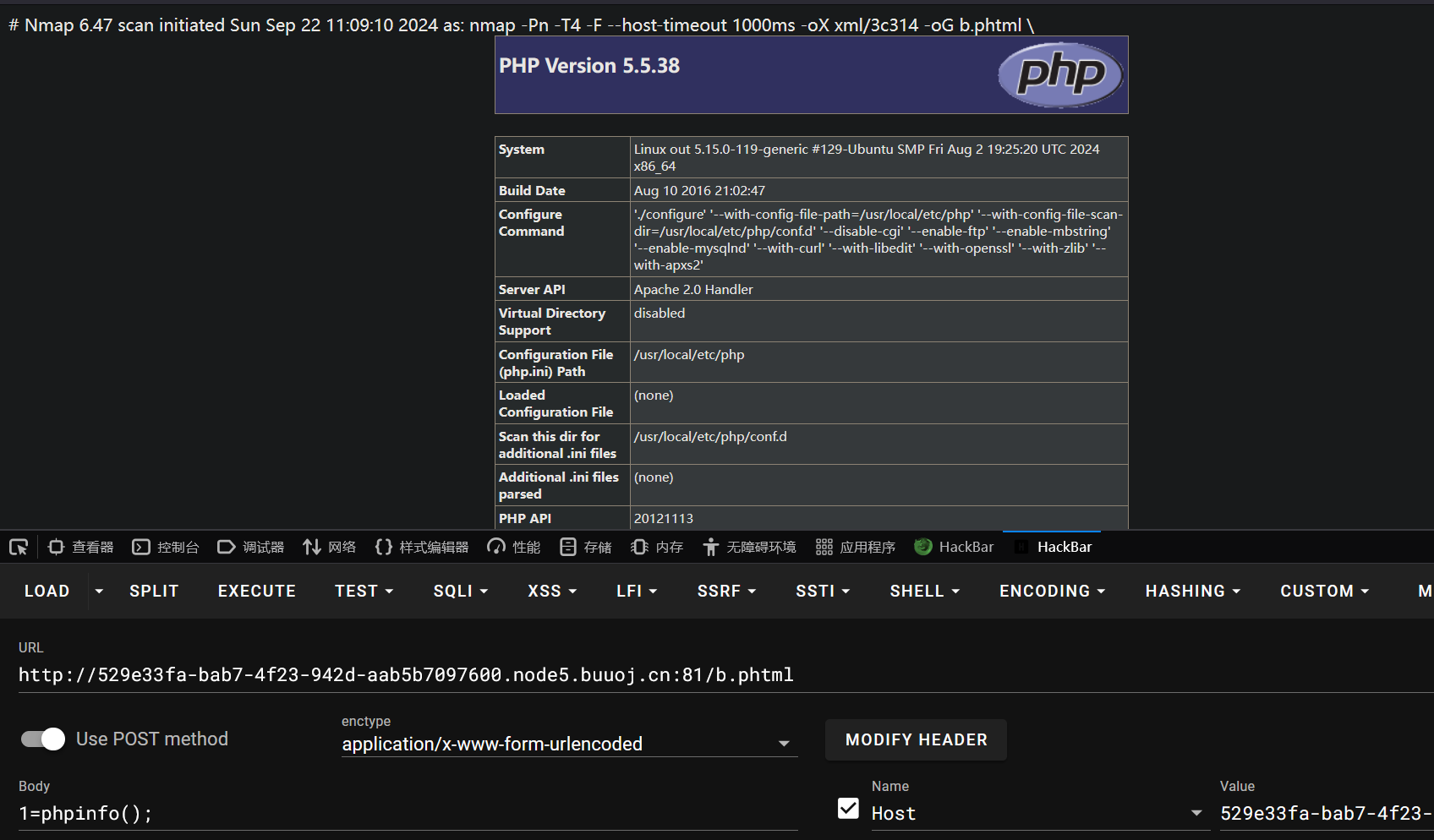Image resolution: width=1434 pixels, height=840 pixels.
Task: Open the HASHING dropdown menu
Action: coord(1193,591)
